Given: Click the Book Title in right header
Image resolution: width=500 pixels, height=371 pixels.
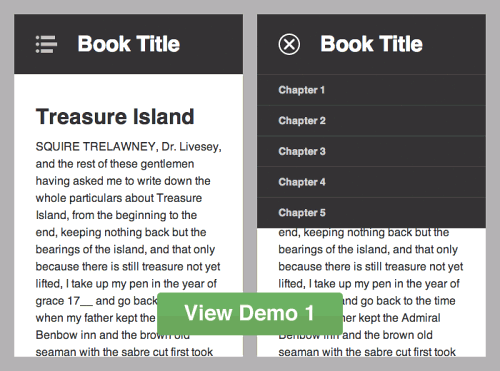Looking at the screenshot, I should click(x=371, y=44).
